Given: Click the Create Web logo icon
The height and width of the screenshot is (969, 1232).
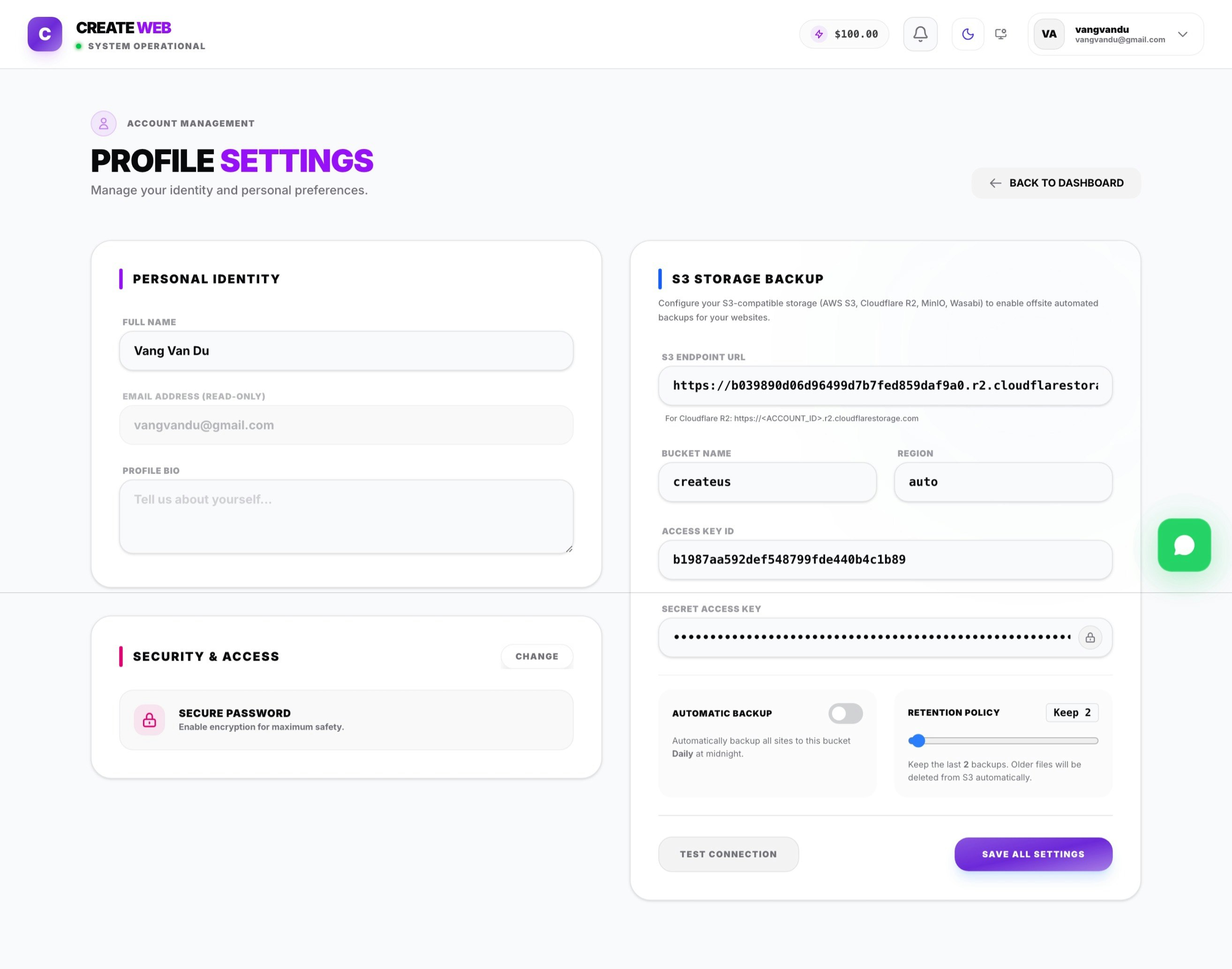Looking at the screenshot, I should pyautogui.click(x=45, y=34).
